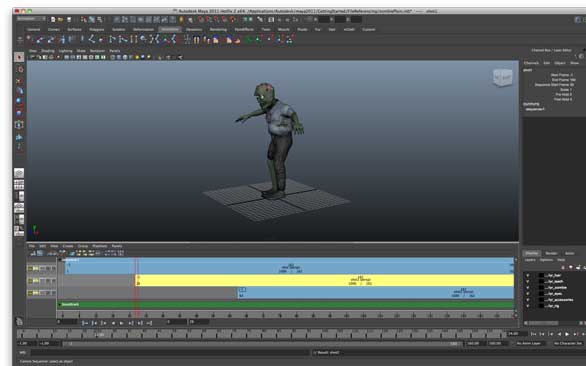Open Layer Editor Options menu

[x=546, y=260]
